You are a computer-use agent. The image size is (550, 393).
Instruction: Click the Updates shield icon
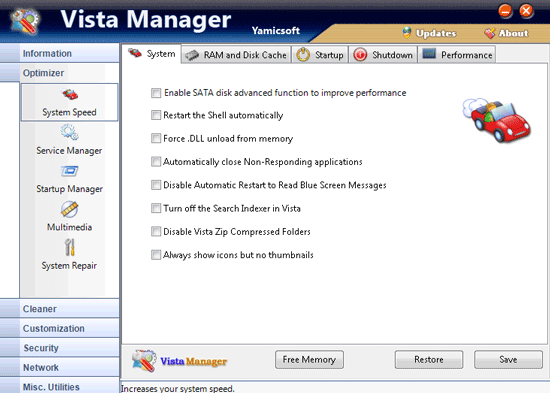[x=407, y=33]
